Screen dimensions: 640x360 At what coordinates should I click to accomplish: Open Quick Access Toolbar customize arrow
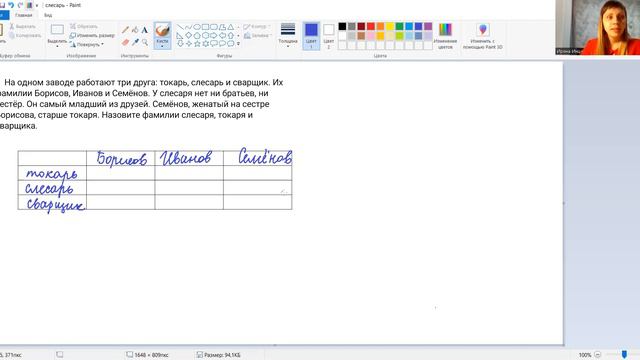click(x=37, y=5)
